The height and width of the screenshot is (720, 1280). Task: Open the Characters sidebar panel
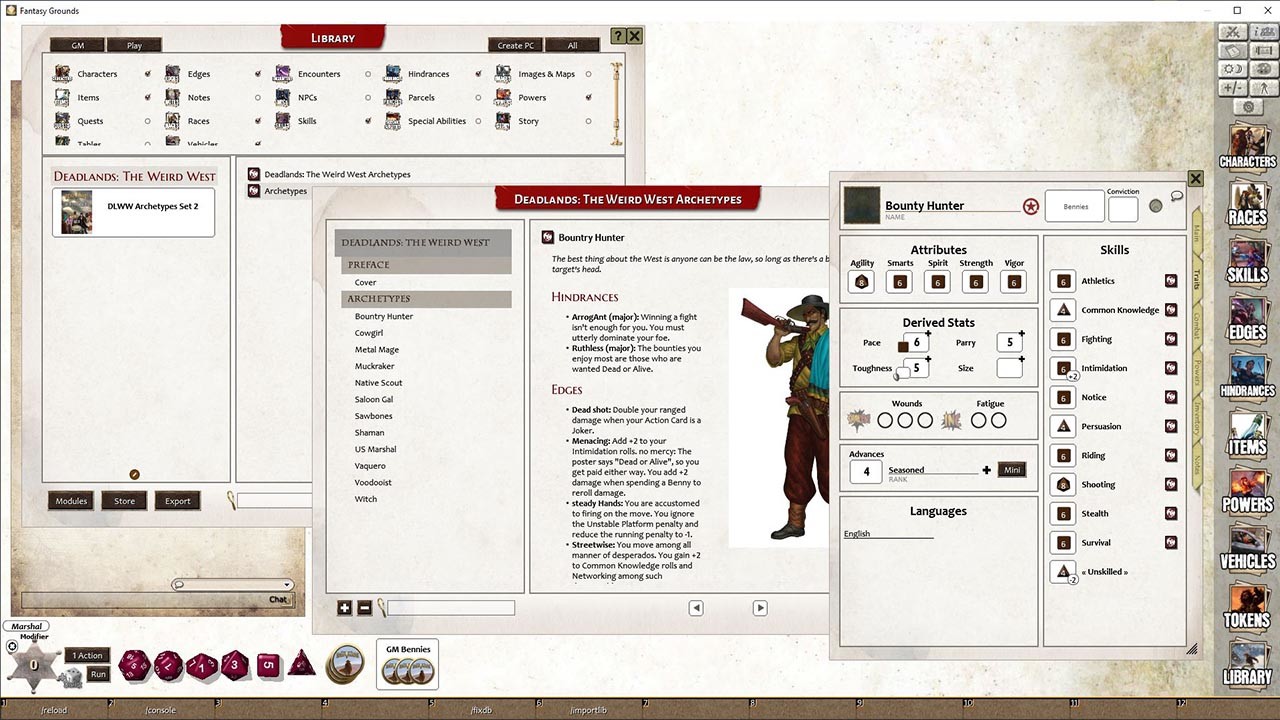(1247, 152)
